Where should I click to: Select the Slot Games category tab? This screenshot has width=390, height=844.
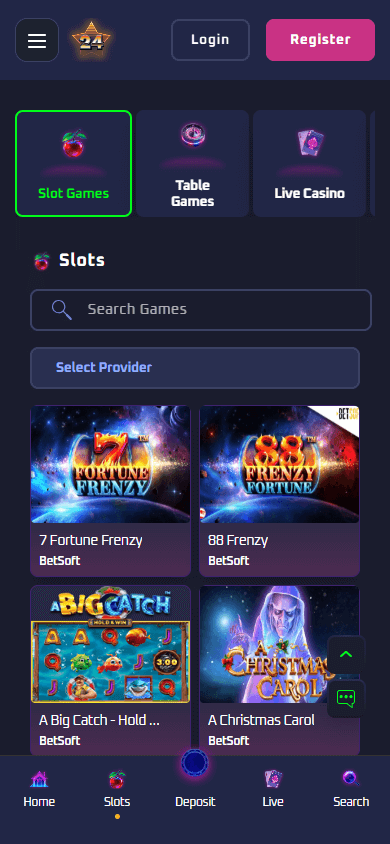[74, 164]
